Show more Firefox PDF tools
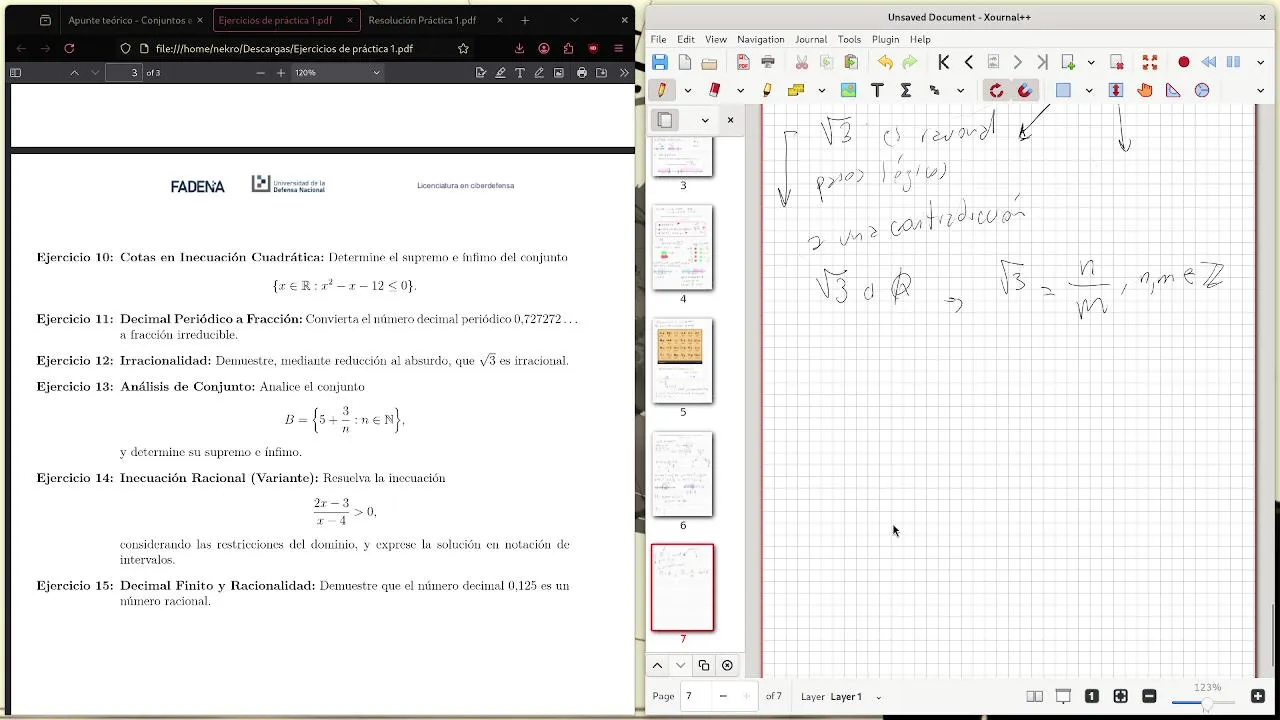Viewport: 1280px width, 720px height. (624, 72)
